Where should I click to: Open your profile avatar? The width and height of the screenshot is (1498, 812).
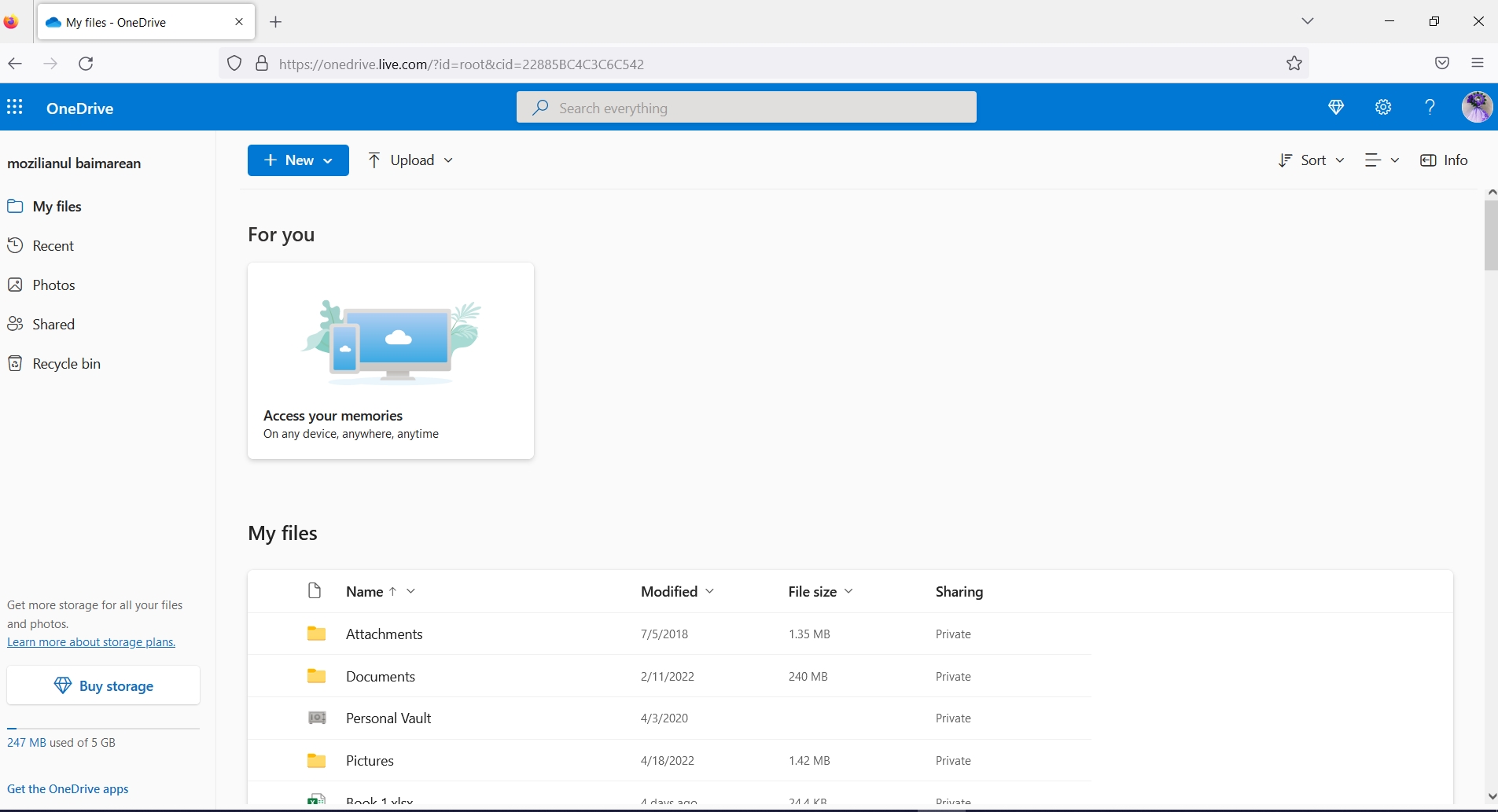1476,107
